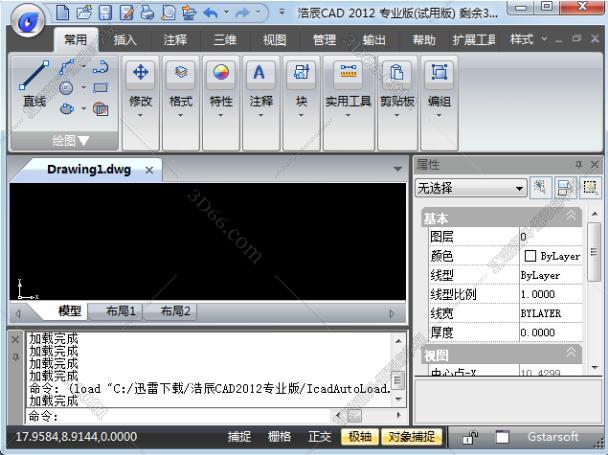This screenshot has height=455, width=608.
Task: Open print preview from the magnifier icon
Action: 168,12
